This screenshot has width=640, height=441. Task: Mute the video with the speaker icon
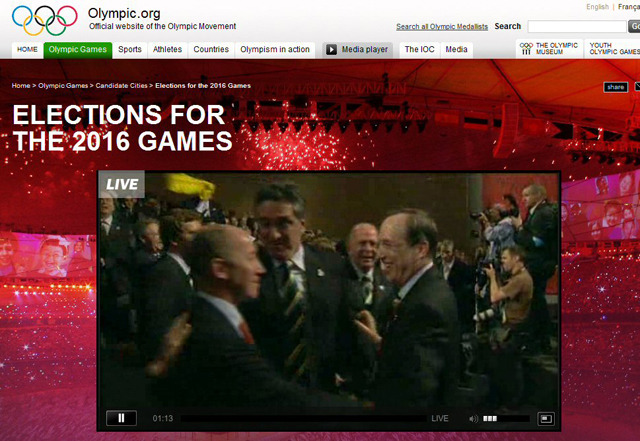(472, 418)
